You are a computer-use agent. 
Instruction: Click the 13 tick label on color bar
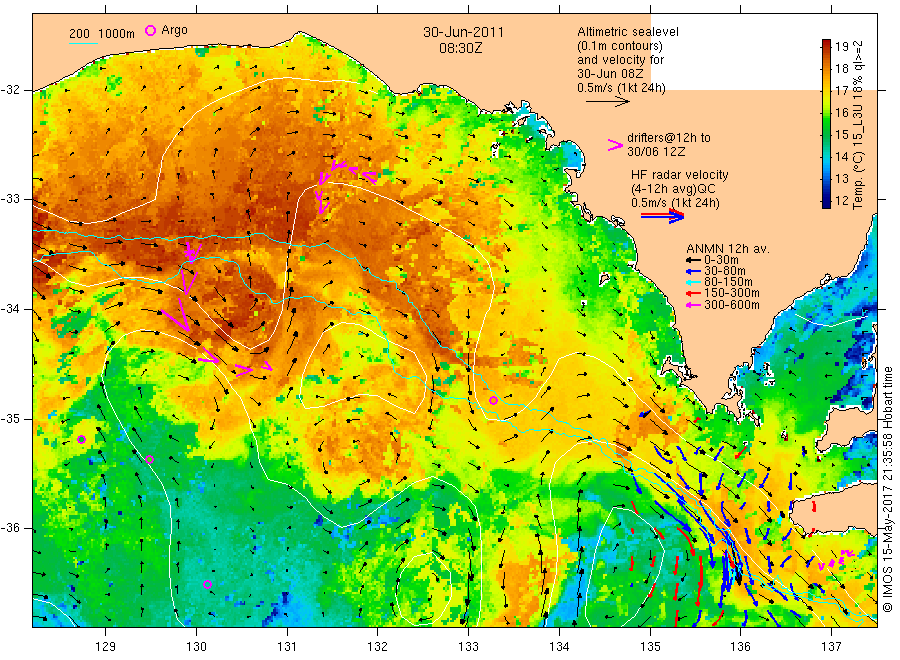pos(841,178)
